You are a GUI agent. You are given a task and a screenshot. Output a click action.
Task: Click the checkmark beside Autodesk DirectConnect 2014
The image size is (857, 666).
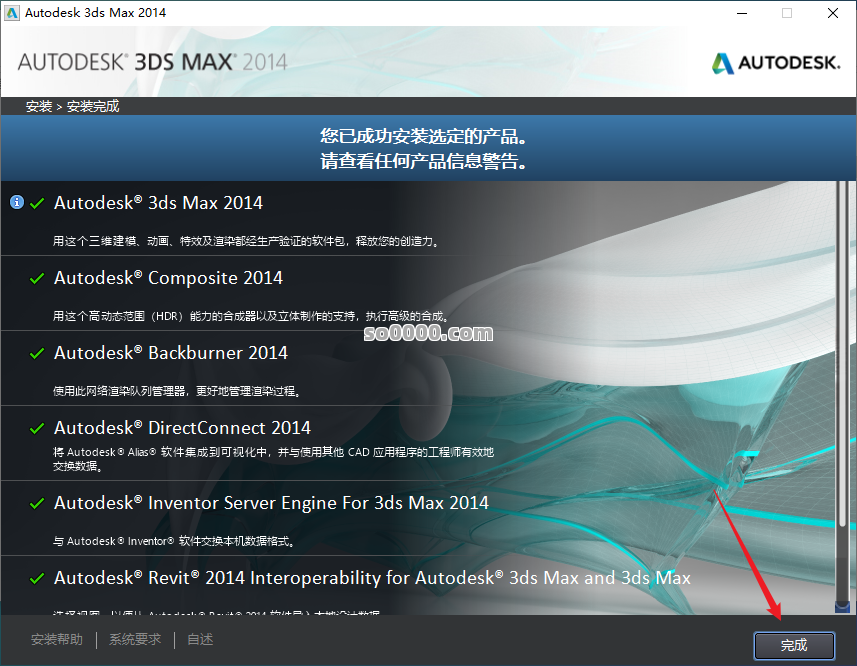(37, 428)
